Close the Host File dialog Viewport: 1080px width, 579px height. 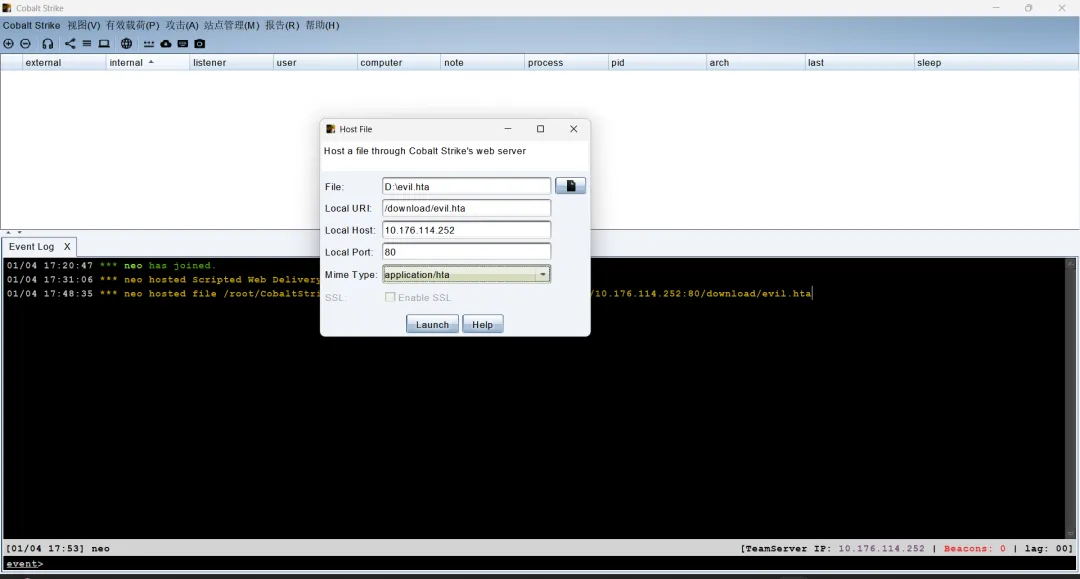tap(573, 129)
